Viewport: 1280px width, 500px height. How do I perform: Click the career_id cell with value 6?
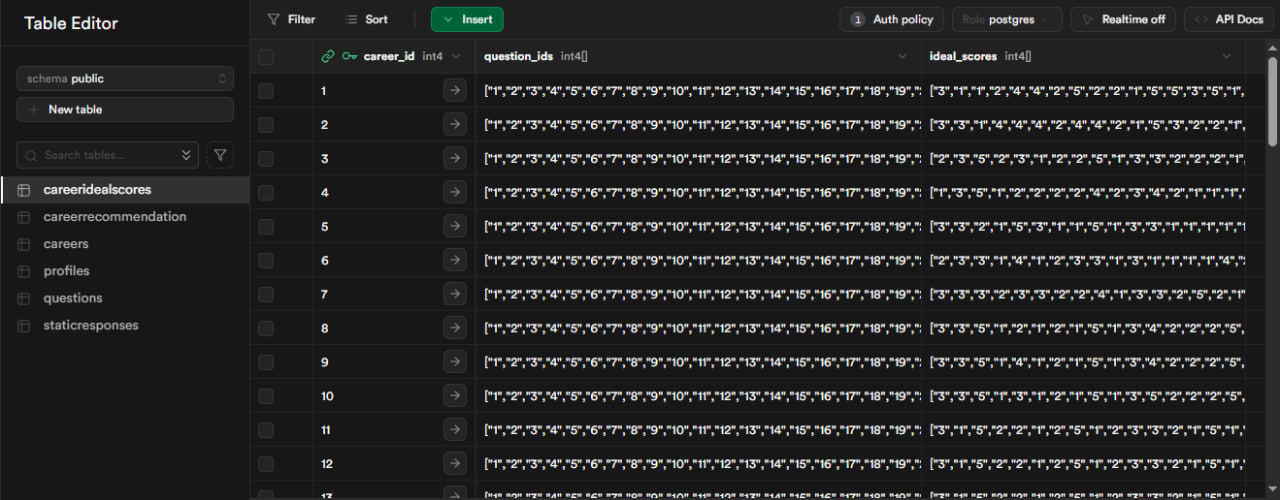(x=394, y=261)
